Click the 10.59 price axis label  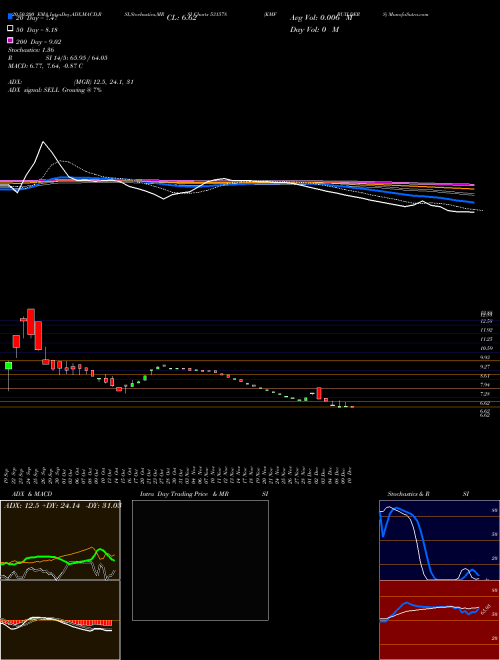pyautogui.click(x=487, y=348)
